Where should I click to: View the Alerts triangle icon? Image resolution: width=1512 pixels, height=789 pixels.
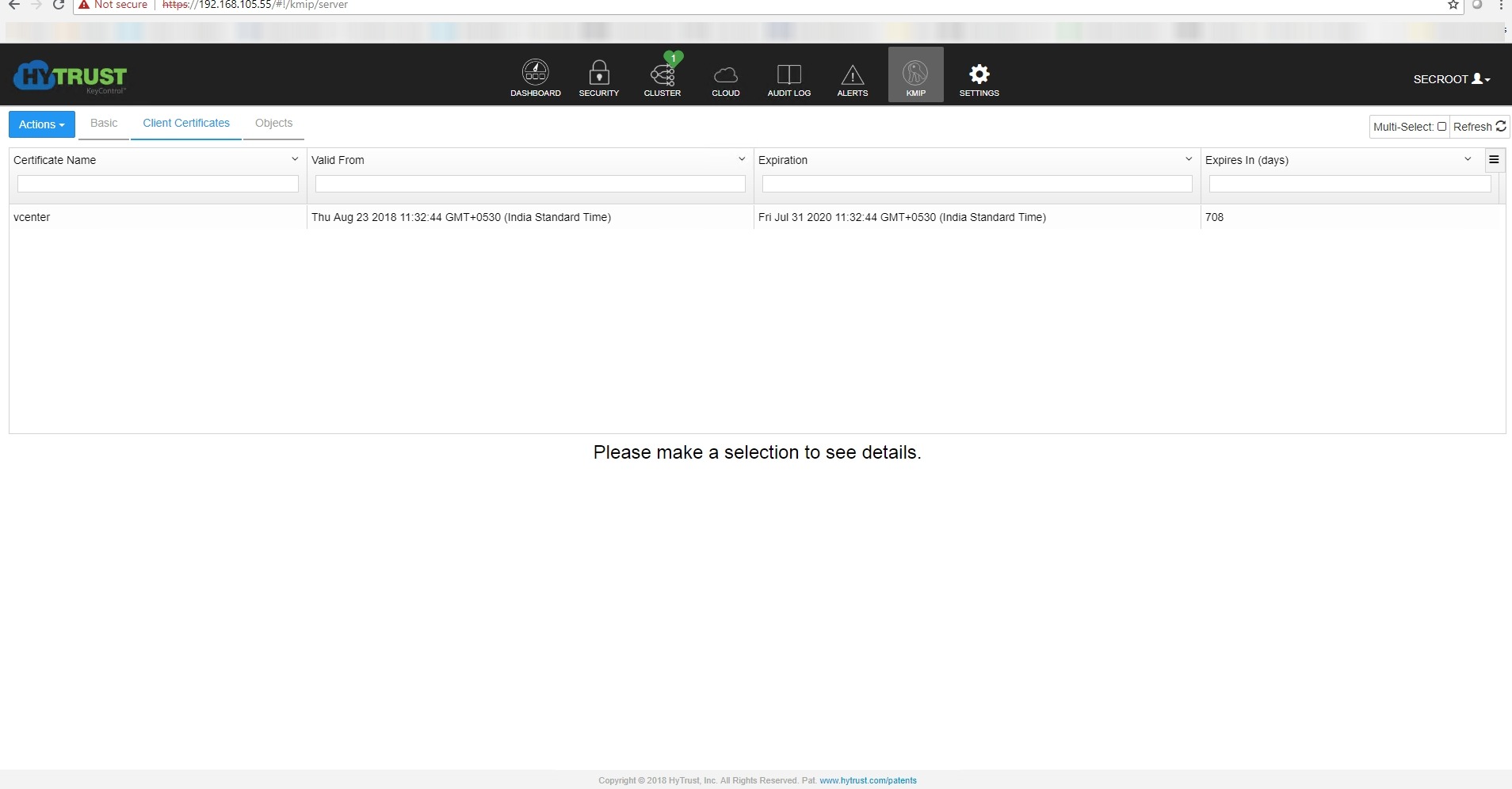pos(852,76)
